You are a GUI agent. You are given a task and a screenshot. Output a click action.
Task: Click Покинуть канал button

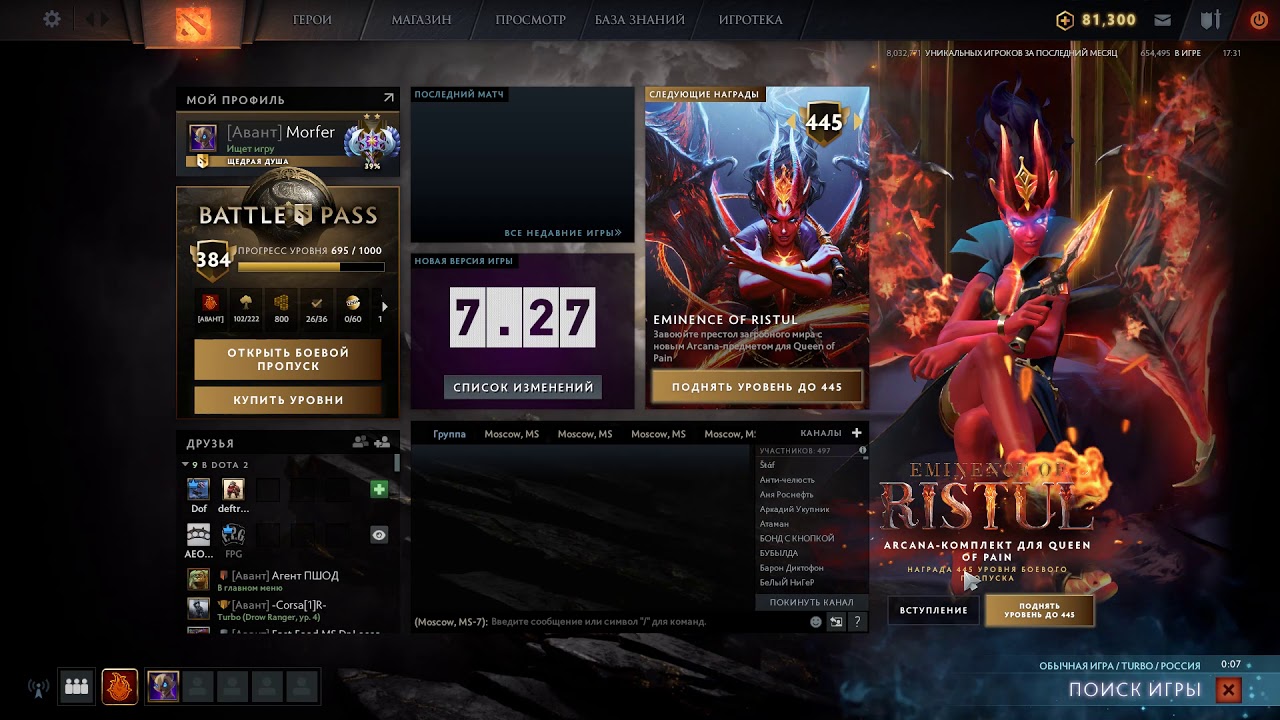[x=811, y=602]
